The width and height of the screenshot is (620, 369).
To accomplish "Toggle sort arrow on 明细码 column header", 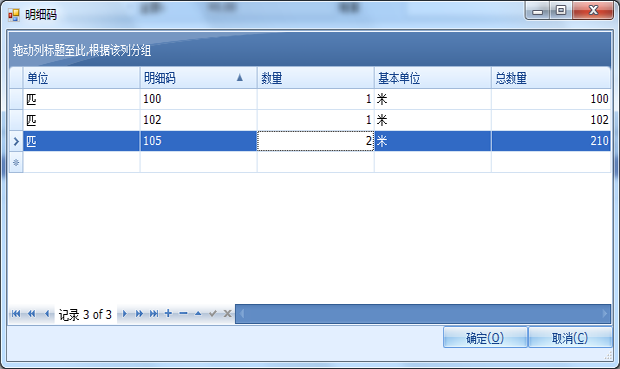I will click(240, 78).
